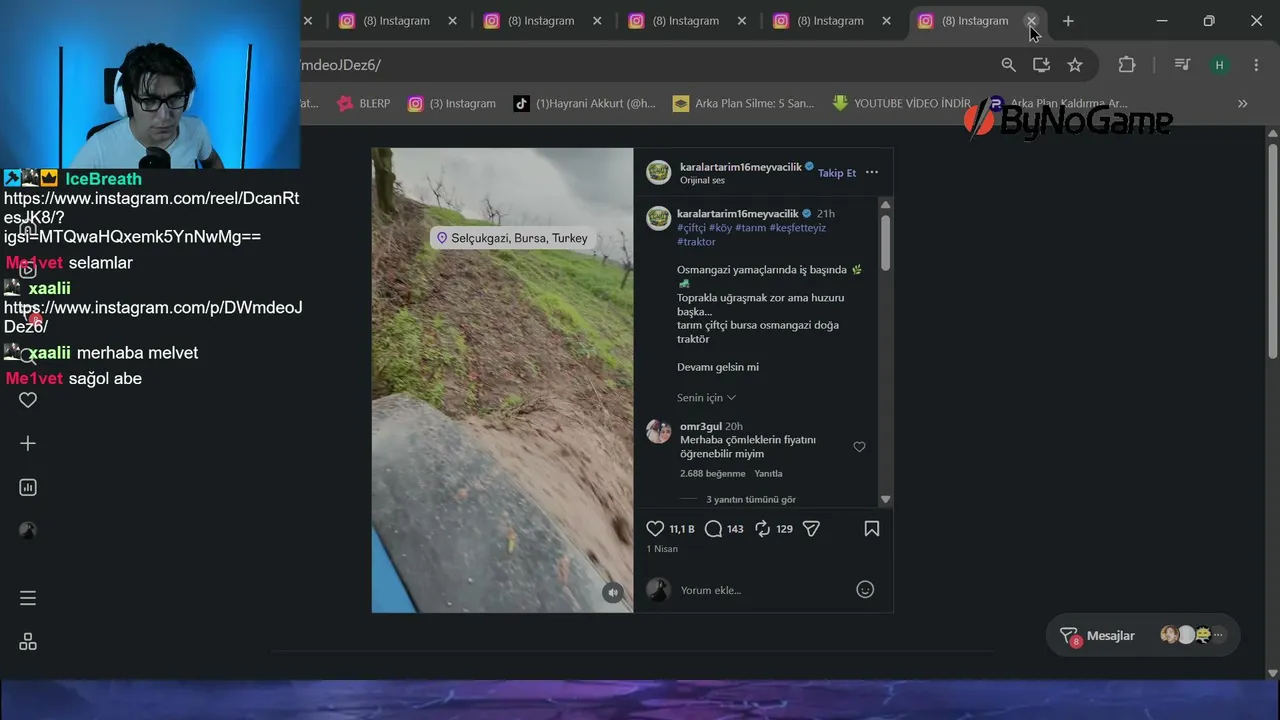Image resolution: width=1280 pixels, height=720 pixels.
Task: Like omr3gul's comment with the small heart
Action: pyautogui.click(x=859, y=447)
